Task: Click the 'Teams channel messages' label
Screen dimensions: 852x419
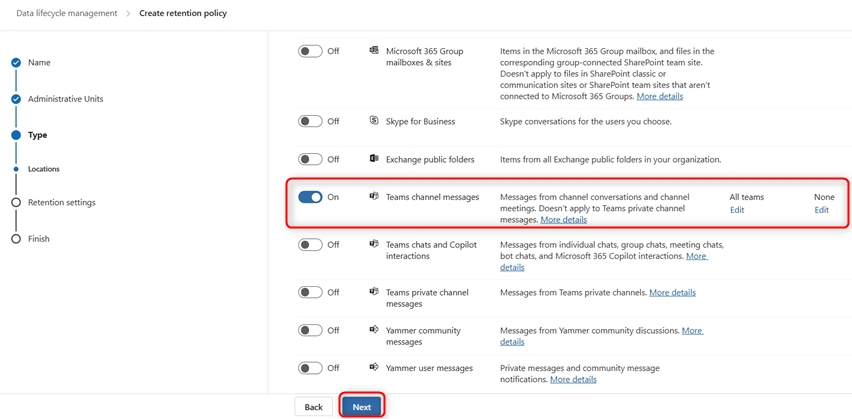Action: 433,197
